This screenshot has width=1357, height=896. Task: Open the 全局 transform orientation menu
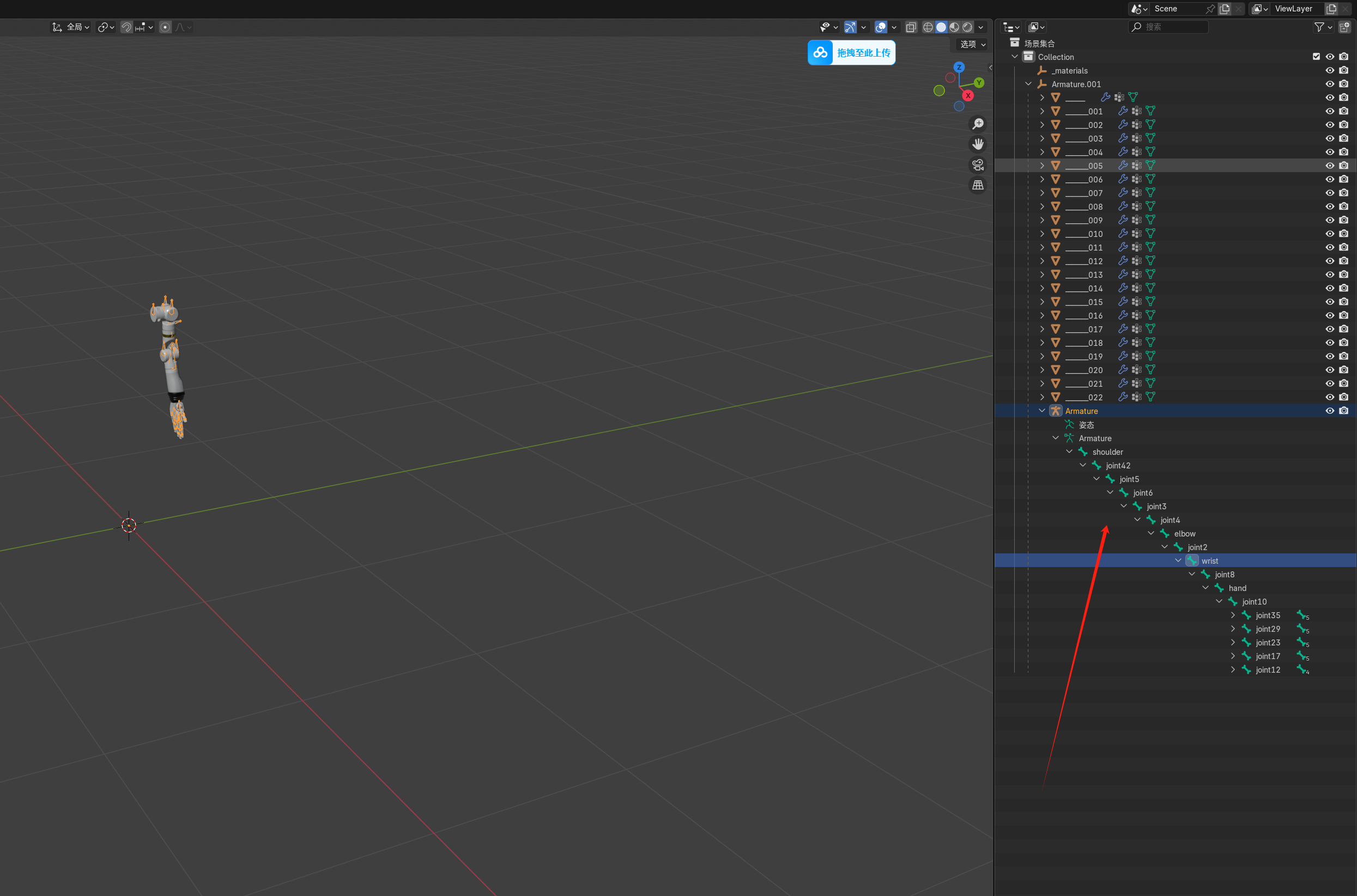(71, 27)
